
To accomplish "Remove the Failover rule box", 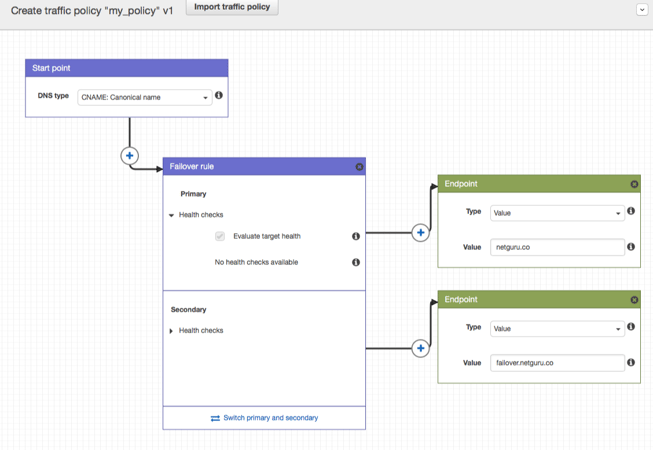I will click(x=359, y=167).
